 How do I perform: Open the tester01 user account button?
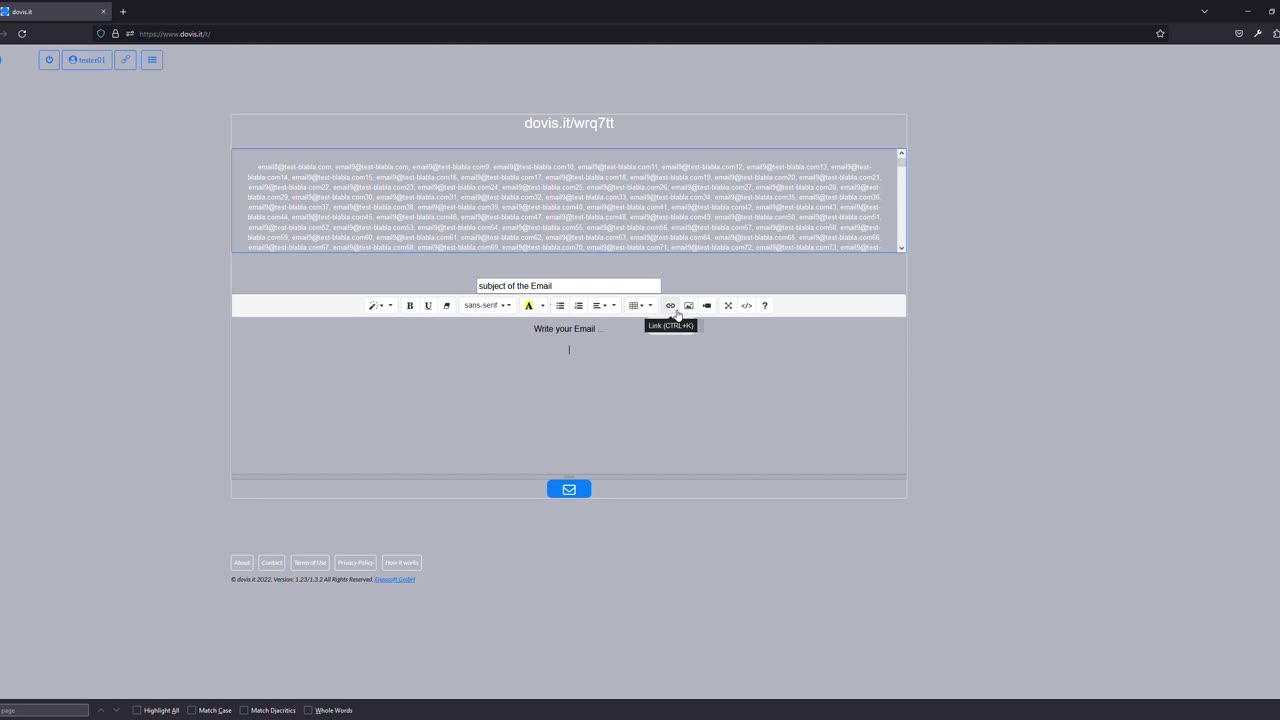coord(87,60)
